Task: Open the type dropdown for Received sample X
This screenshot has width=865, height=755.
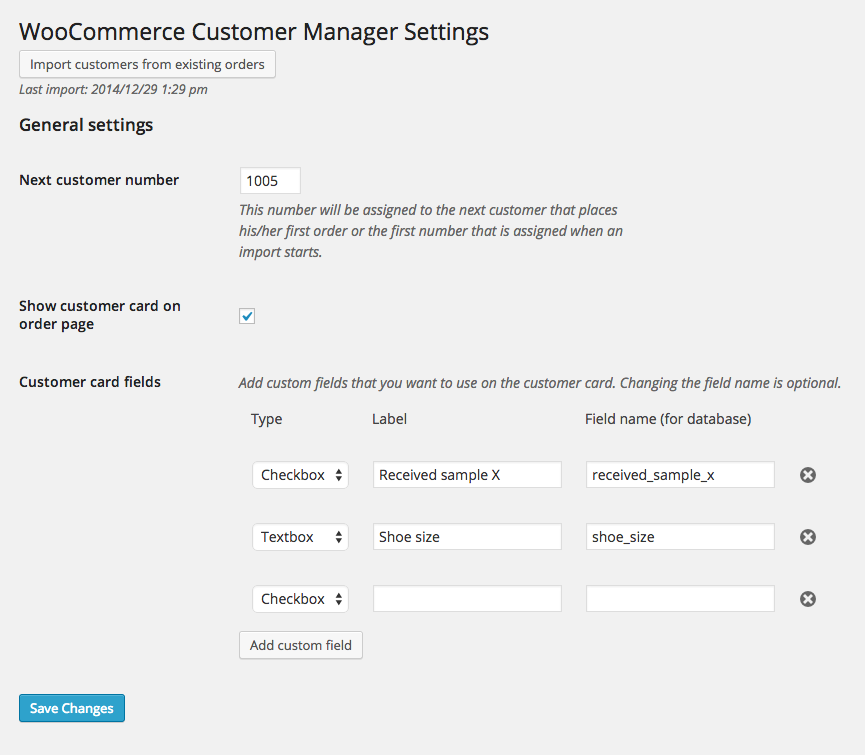Action: pos(300,474)
